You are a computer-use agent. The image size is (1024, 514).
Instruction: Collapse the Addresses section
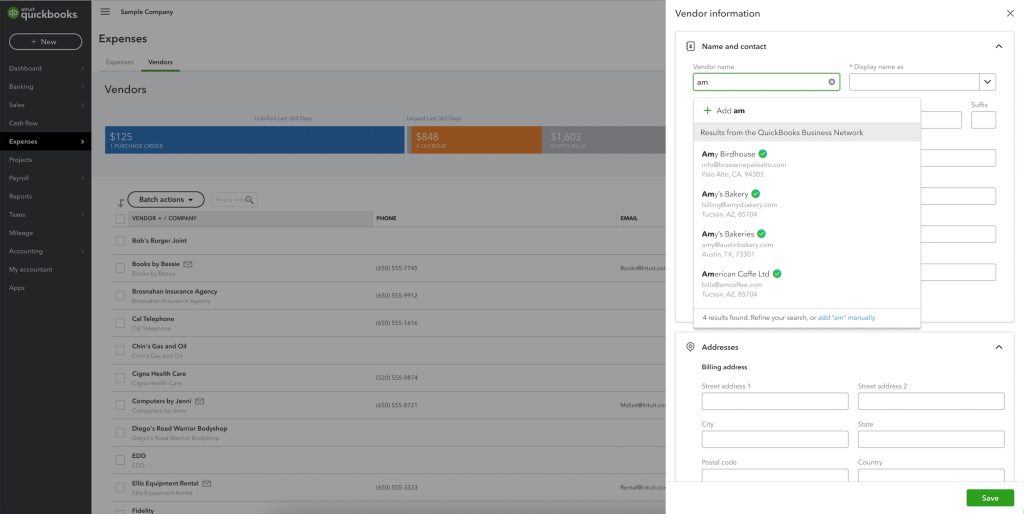[999, 347]
